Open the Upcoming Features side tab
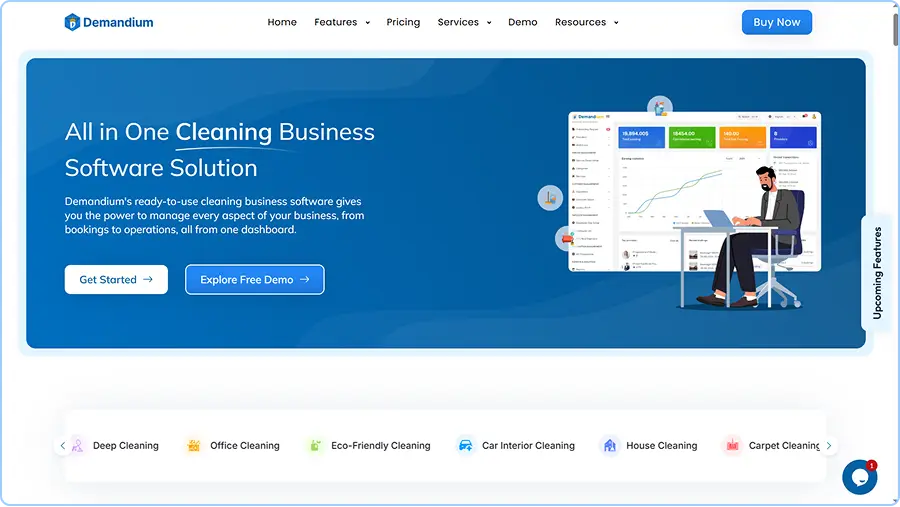The width and height of the screenshot is (900, 507). (878, 273)
